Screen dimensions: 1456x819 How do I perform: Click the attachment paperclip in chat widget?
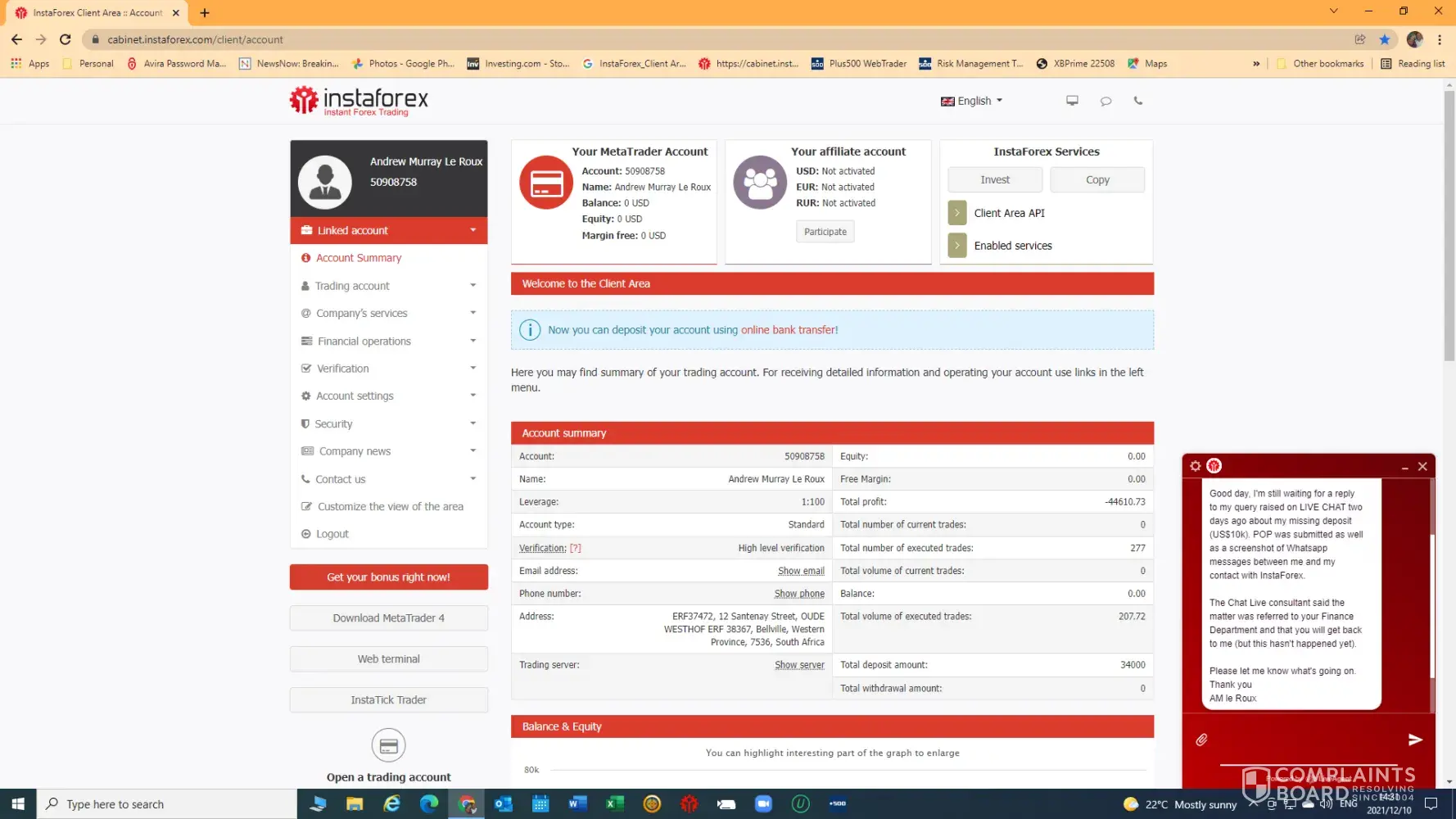click(x=1201, y=740)
